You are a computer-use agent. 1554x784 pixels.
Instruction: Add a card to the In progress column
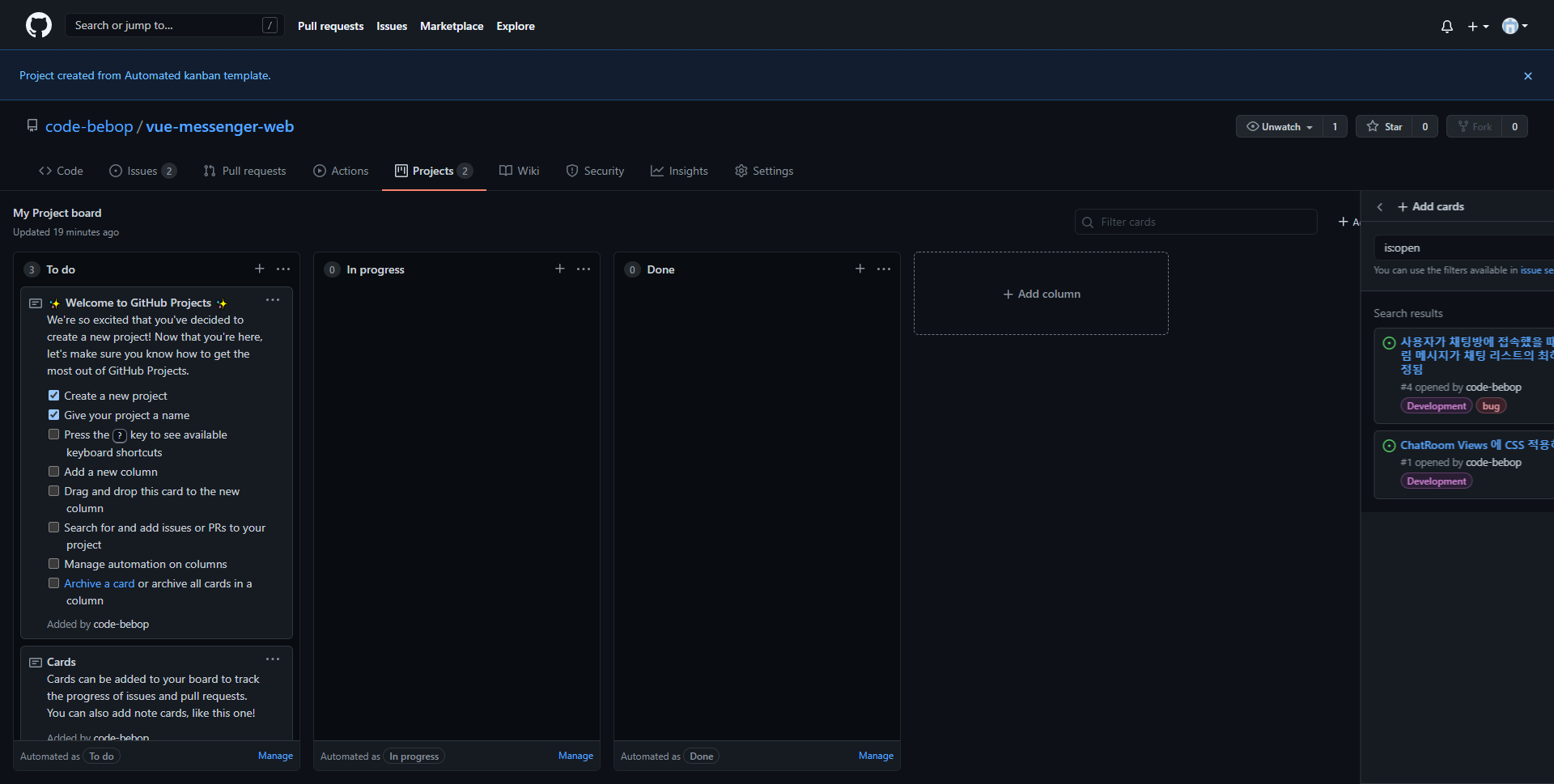coord(559,269)
